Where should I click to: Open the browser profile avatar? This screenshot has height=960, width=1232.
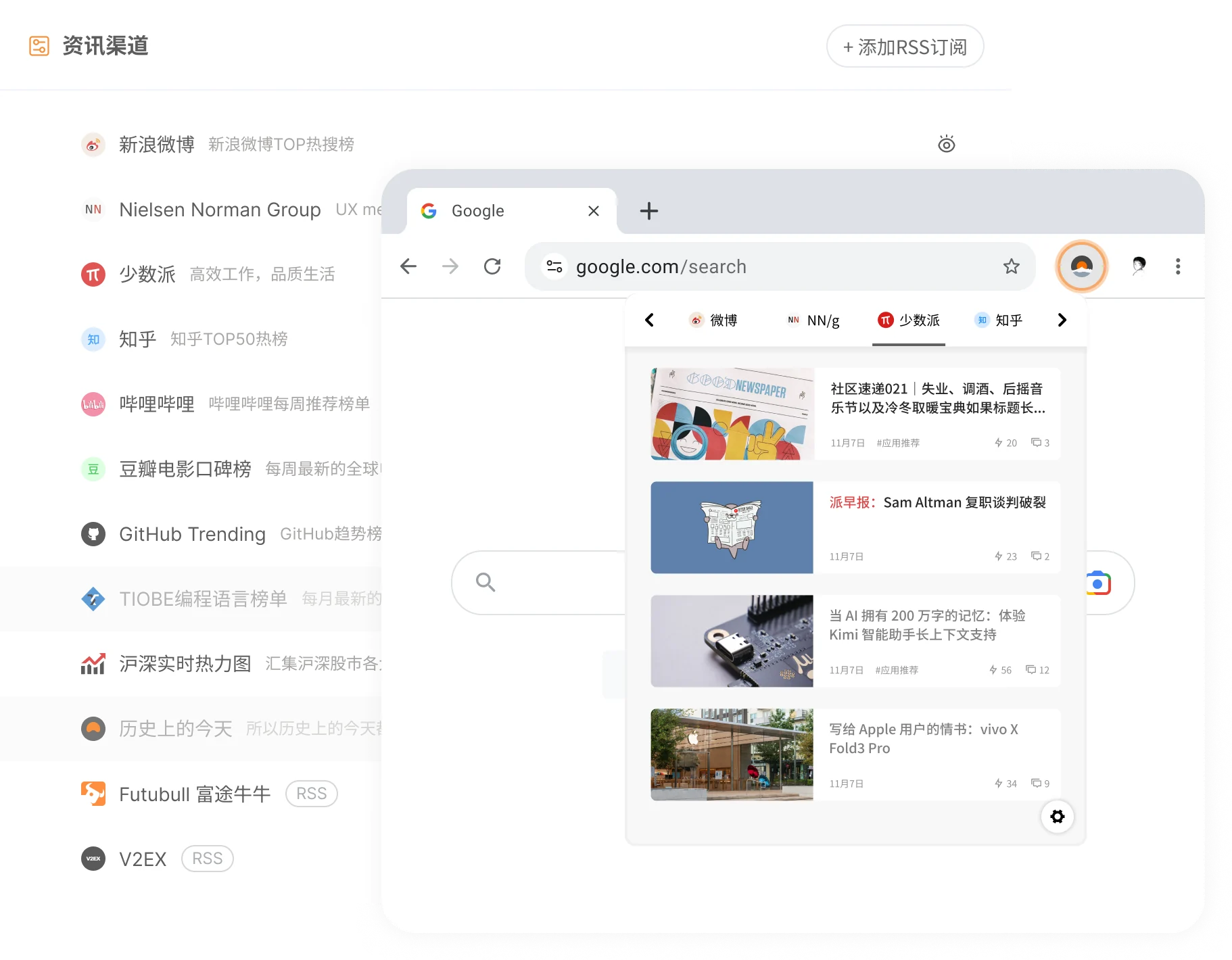1139,266
